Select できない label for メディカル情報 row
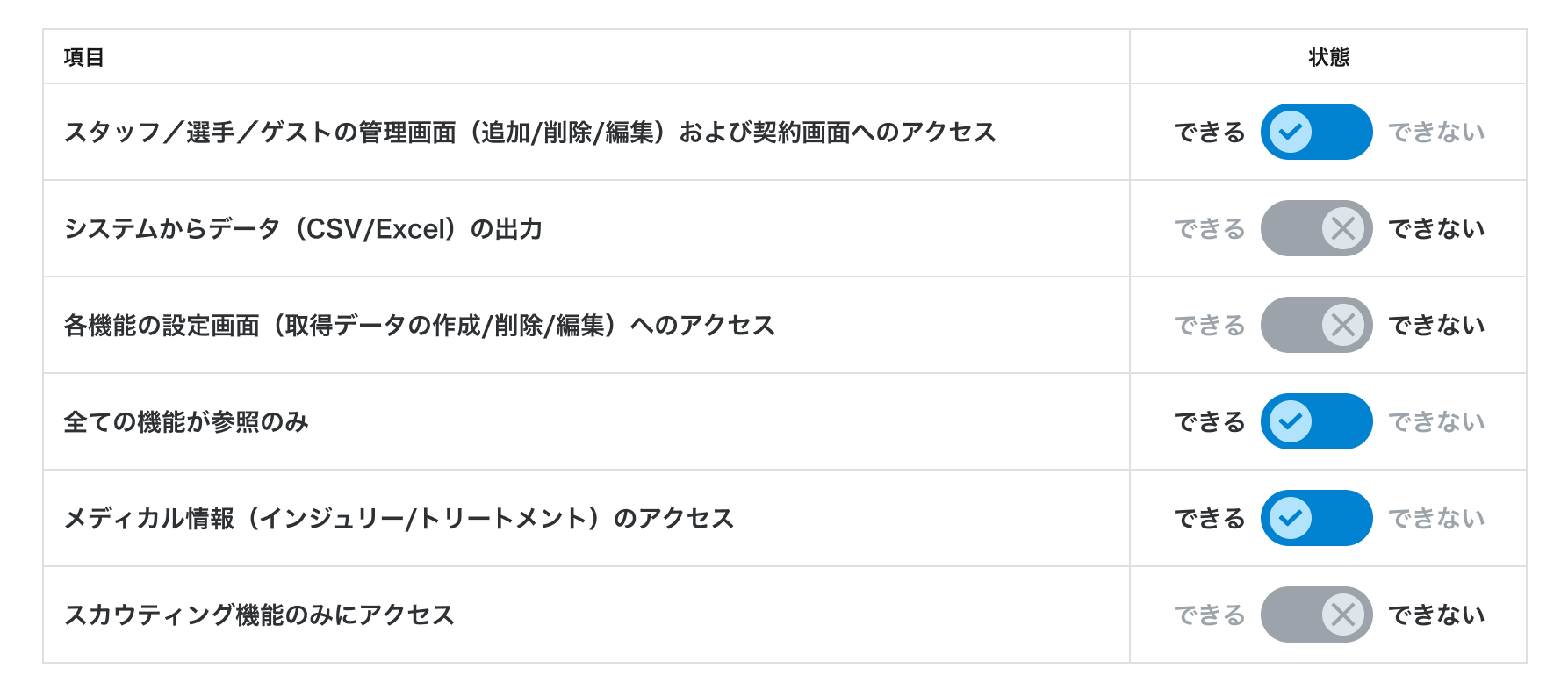The width and height of the screenshot is (1568, 690). pos(1436,519)
